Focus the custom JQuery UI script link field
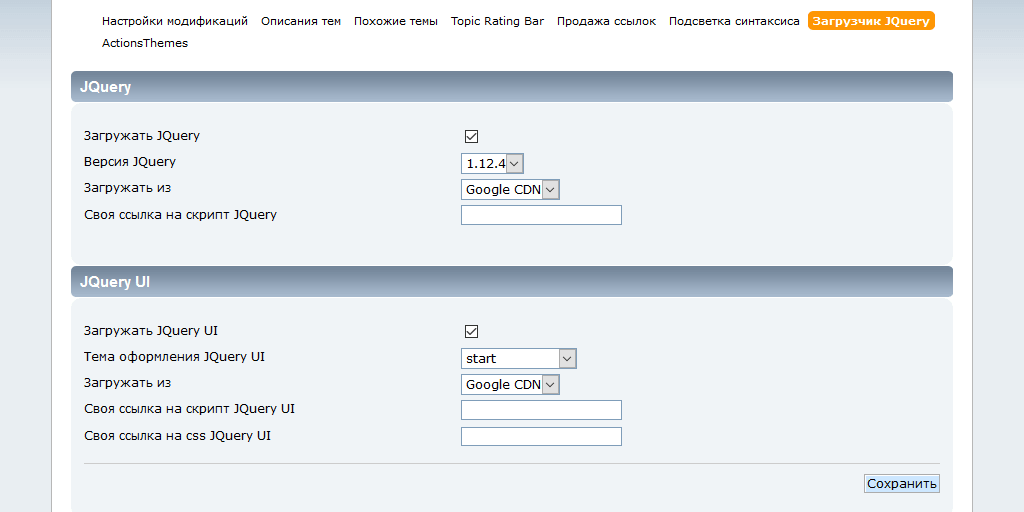Screen dimensions: 1024x512 [541, 410]
